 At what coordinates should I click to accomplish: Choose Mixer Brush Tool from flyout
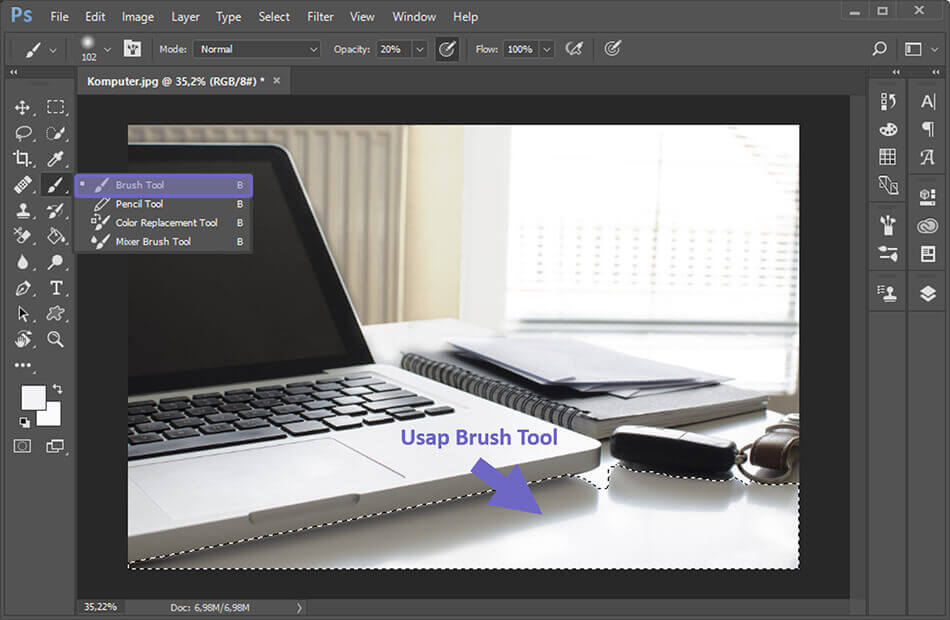pyautogui.click(x=164, y=241)
